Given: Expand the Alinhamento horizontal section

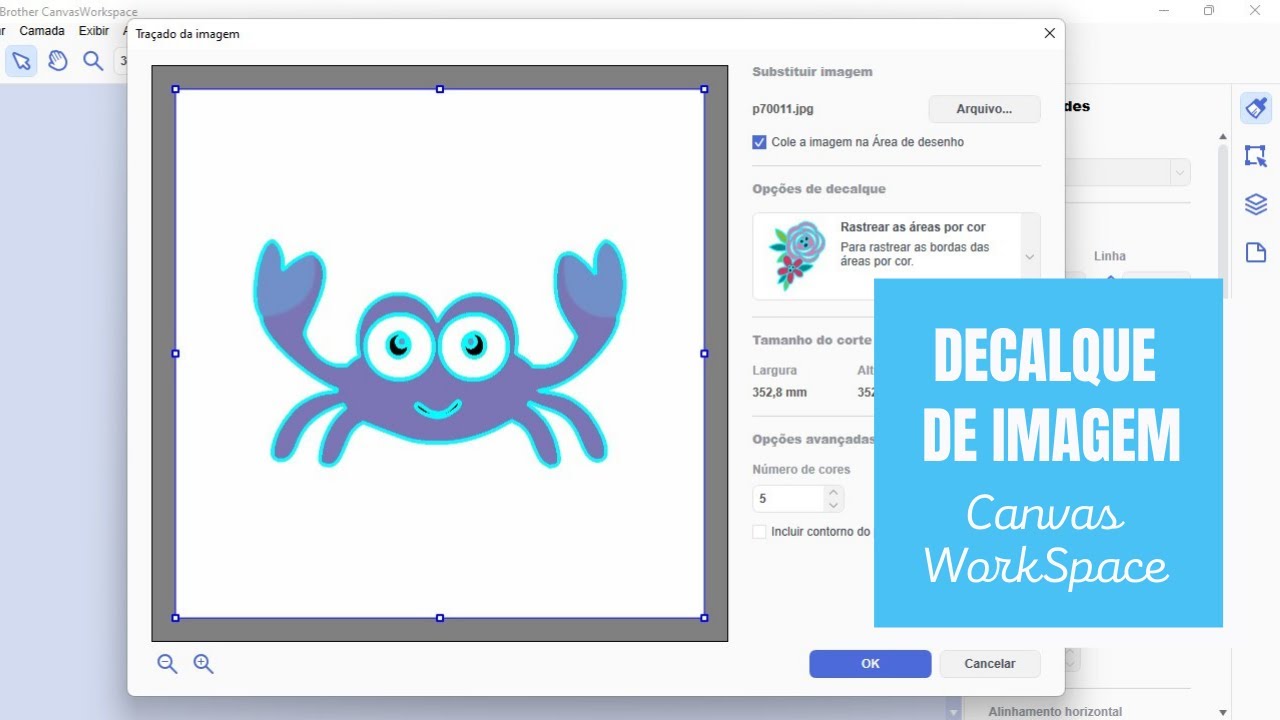Looking at the screenshot, I should (1054, 711).
